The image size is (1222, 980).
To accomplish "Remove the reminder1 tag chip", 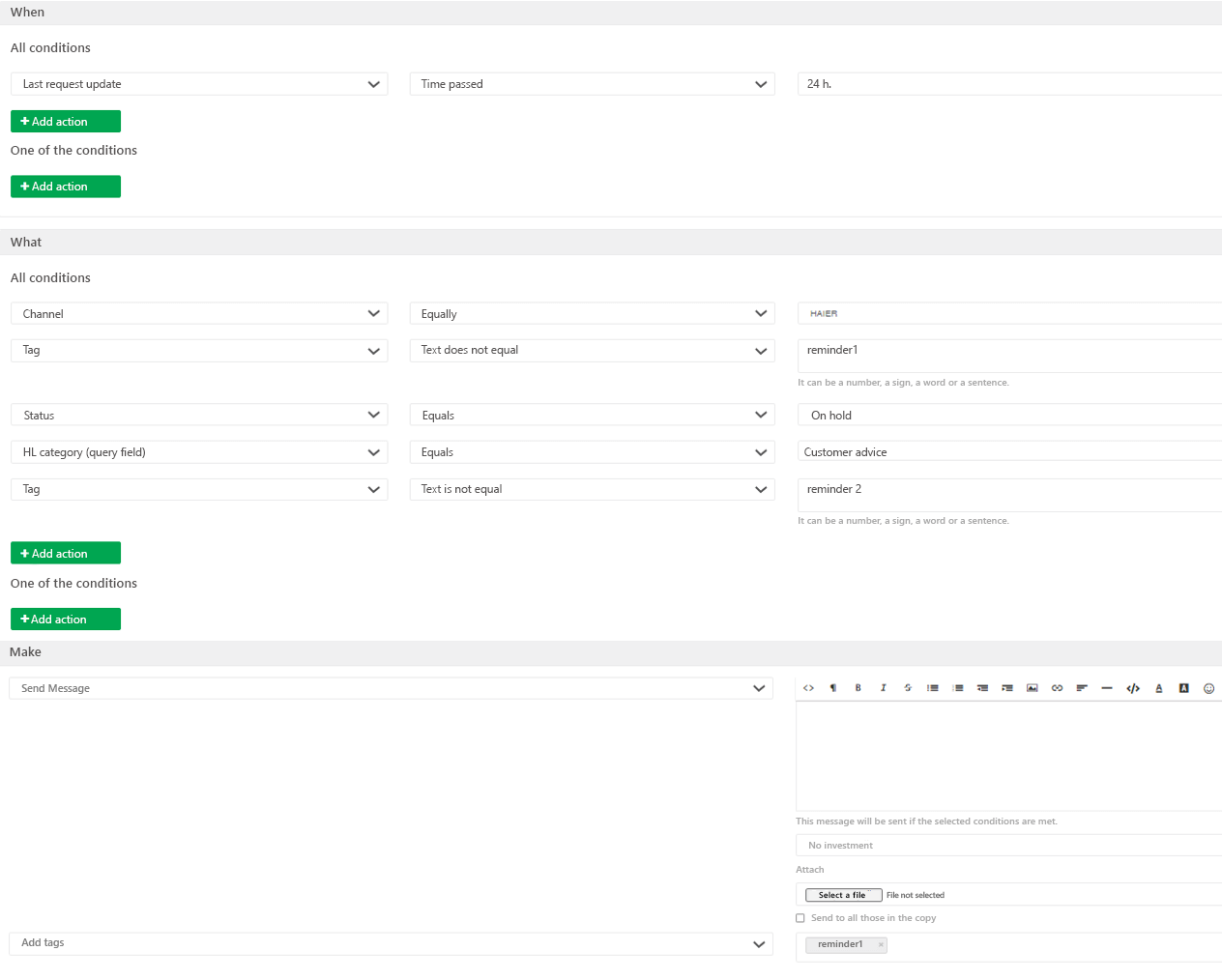I will 881,945.
